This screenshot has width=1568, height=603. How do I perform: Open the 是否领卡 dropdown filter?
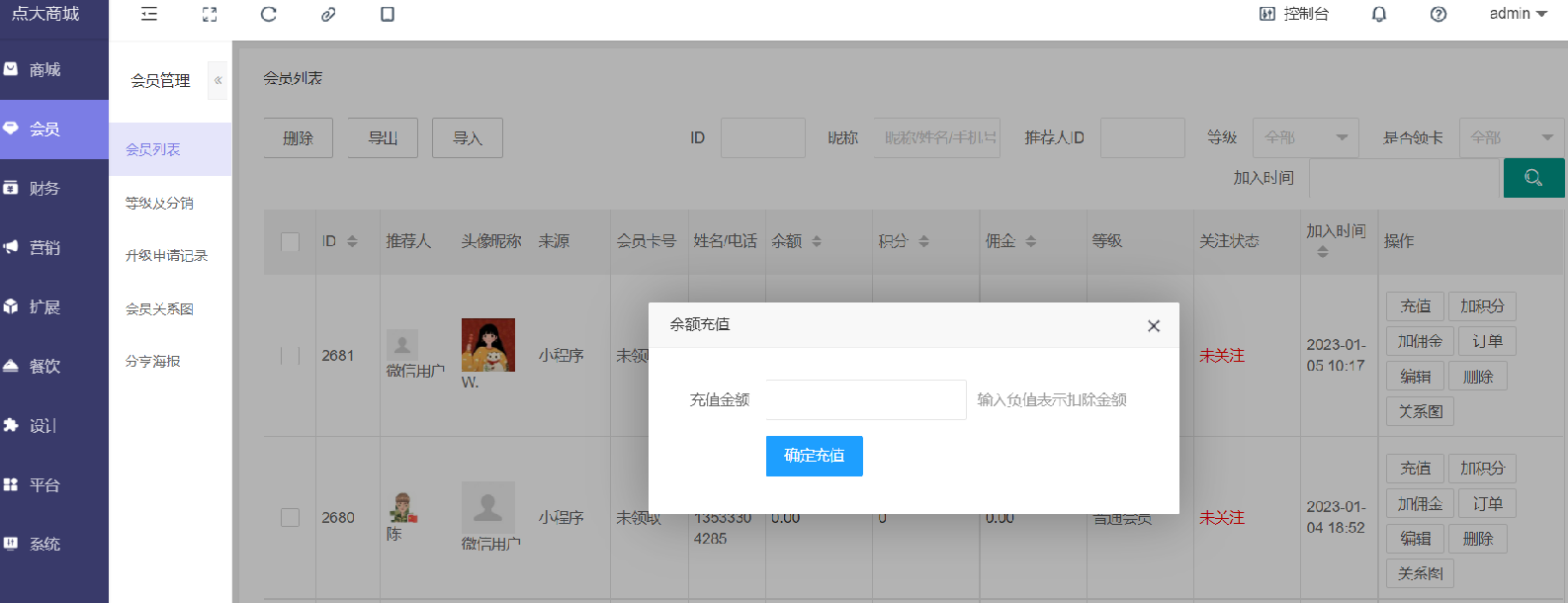(x=1511, y=137)
